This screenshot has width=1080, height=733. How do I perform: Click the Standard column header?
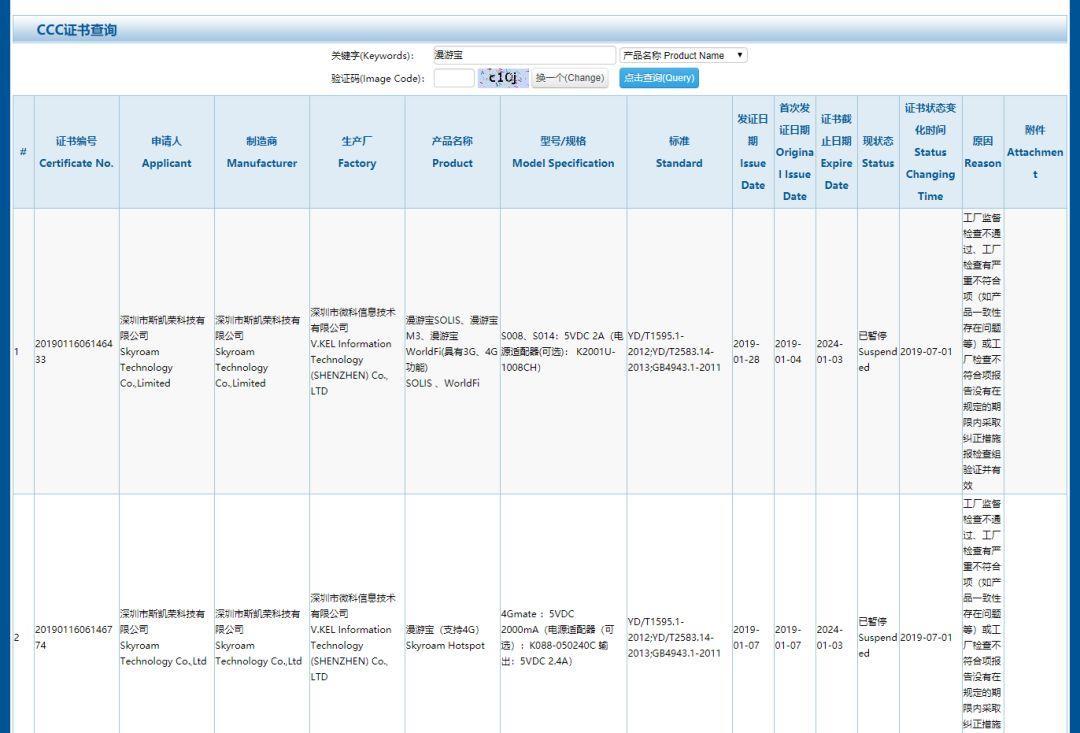(x=679, y=152)
